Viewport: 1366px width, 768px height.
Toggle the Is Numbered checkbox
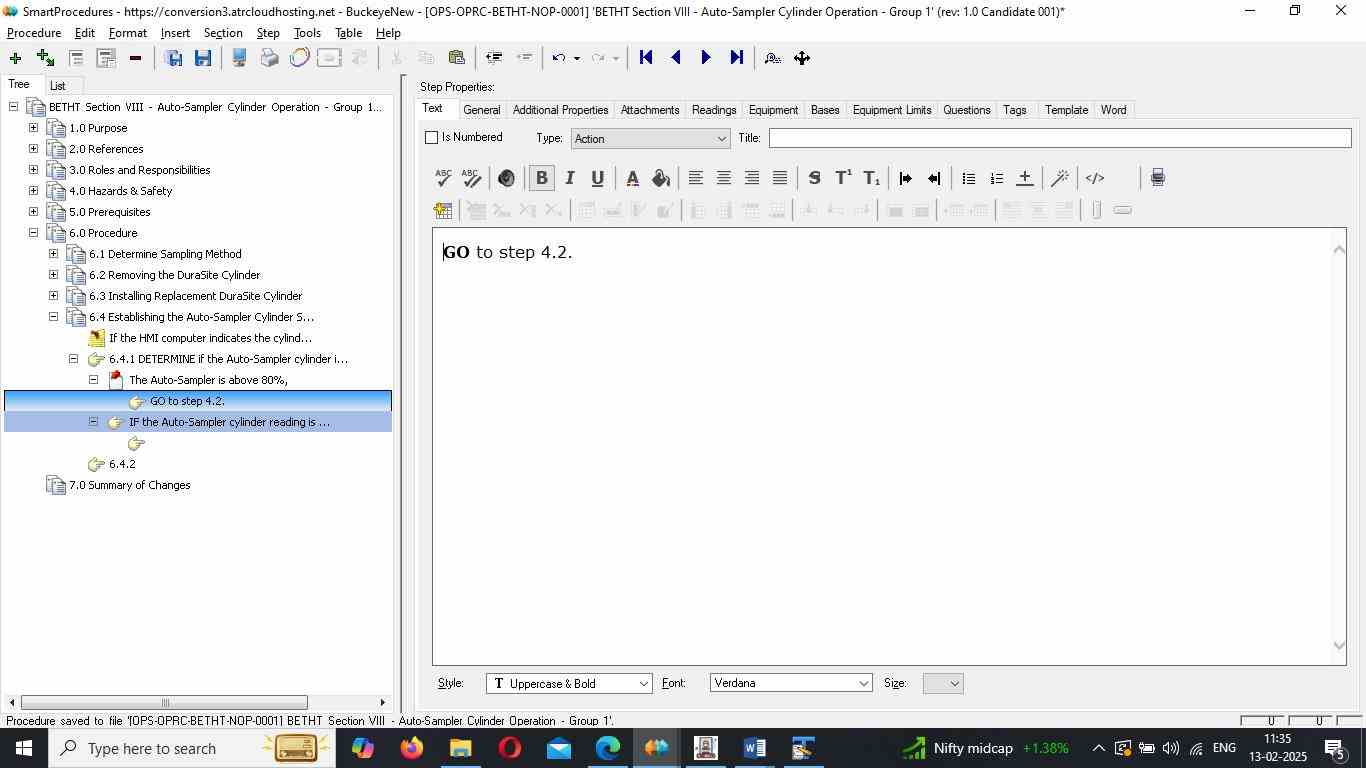(432, 138)
